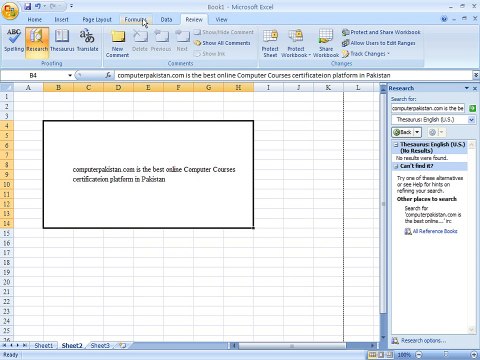Switch to Sheet3 tab
The image size is (480, 360).
pos(100,345)
